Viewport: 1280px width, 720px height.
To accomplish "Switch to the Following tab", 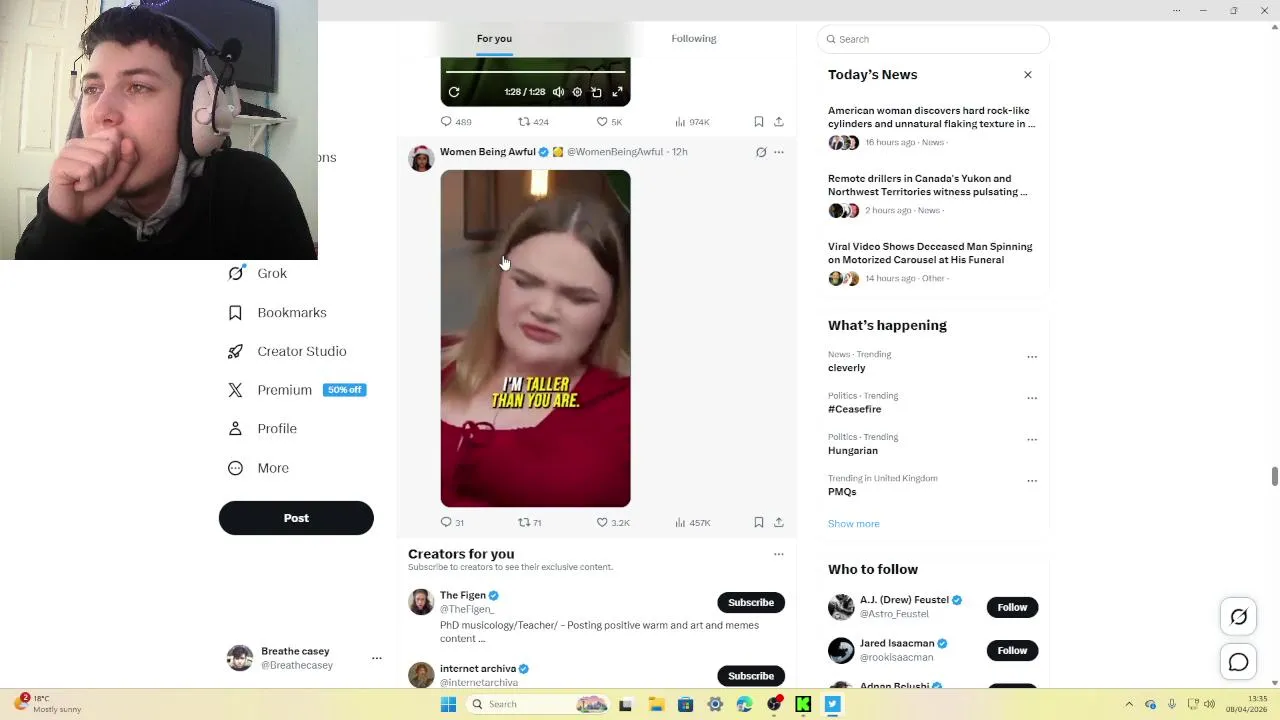I will point(694,39).
